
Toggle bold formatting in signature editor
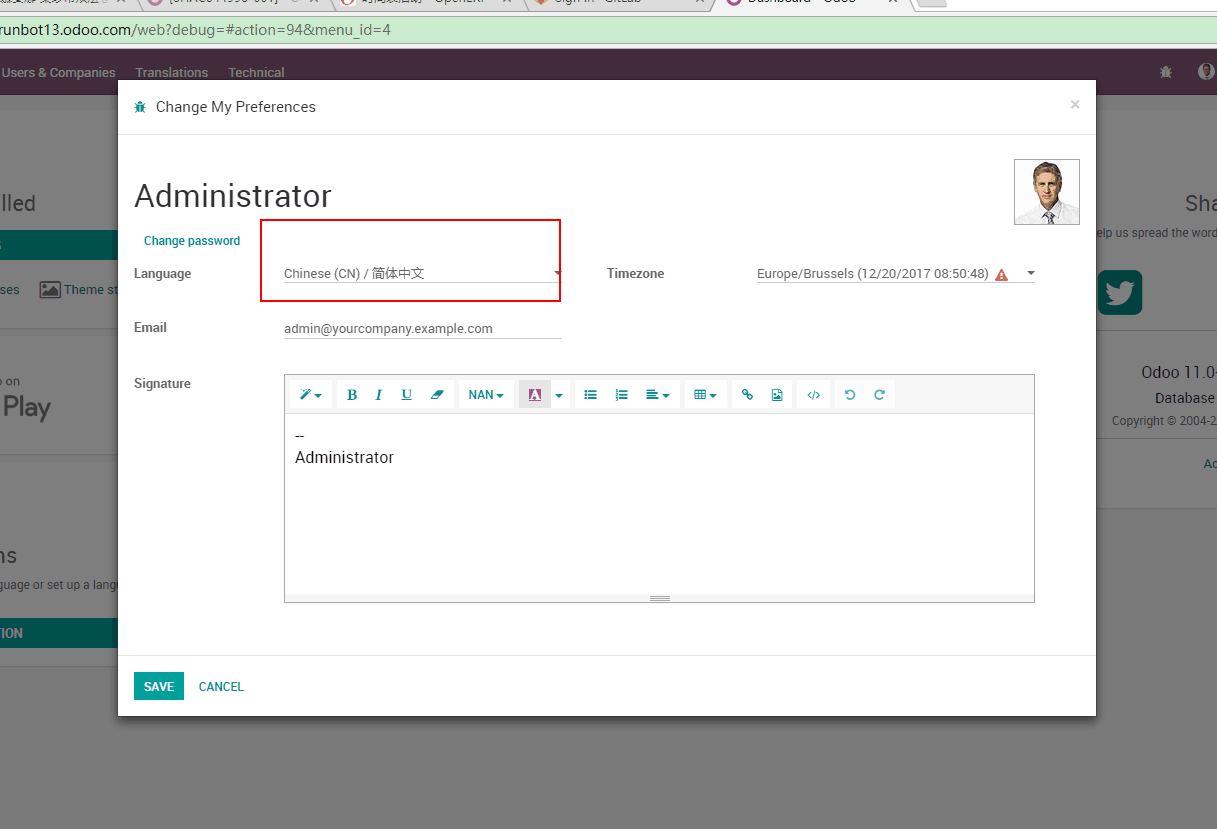[x=352, y=395]
